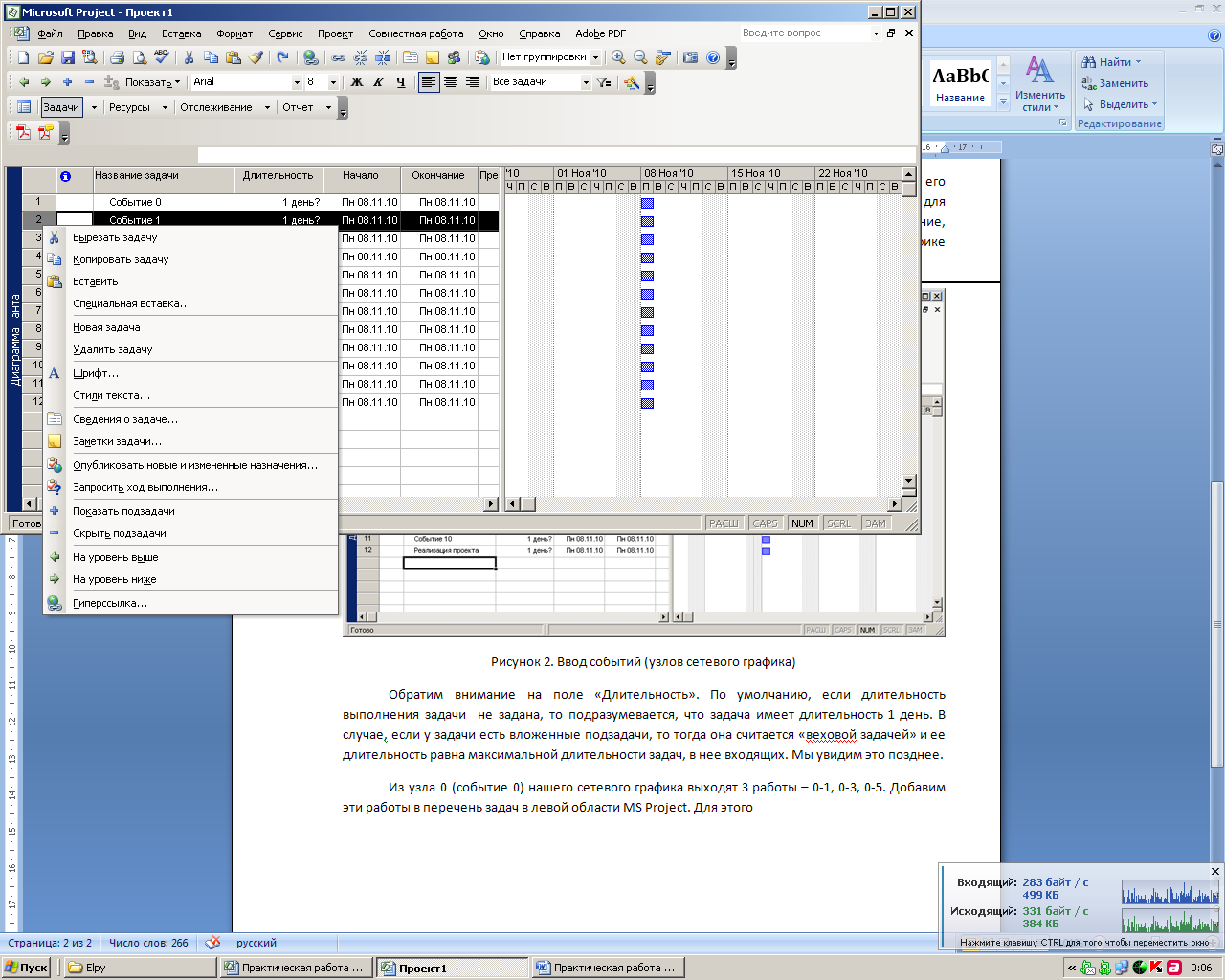Click Найти in the Word ribbon
This screenshot has height=980, width=1225.
pos(1112,61)
